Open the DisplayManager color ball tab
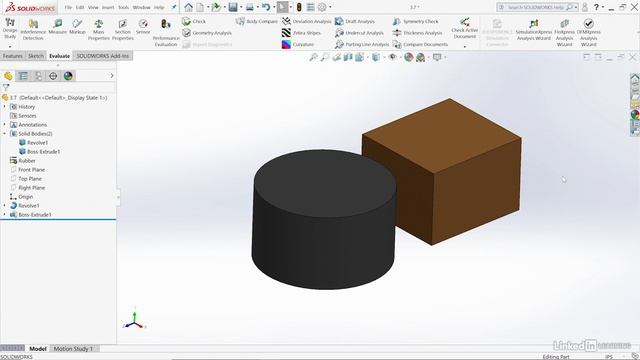640x360 pixels. point(68,76)
